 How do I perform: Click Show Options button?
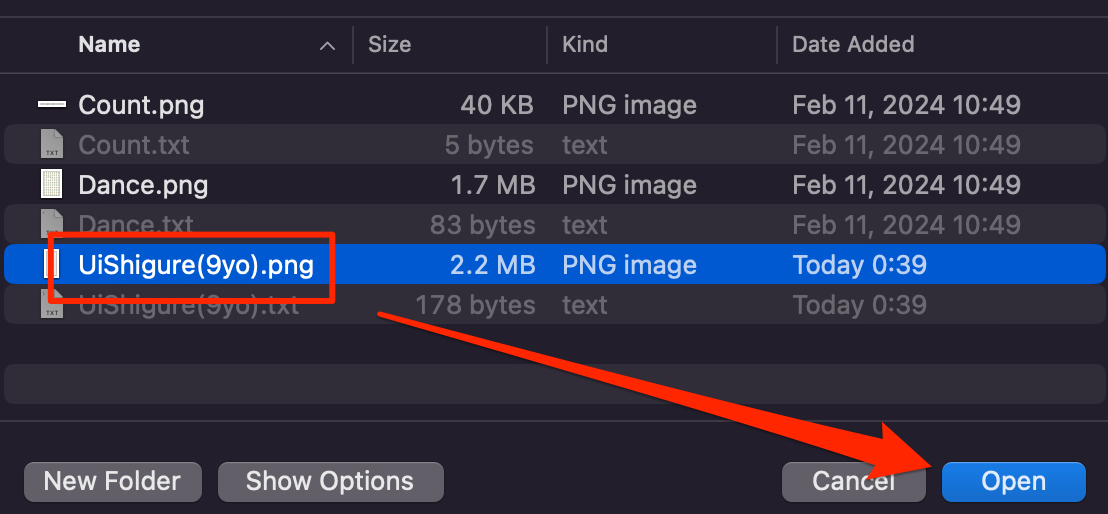click(x=330, y=481)
